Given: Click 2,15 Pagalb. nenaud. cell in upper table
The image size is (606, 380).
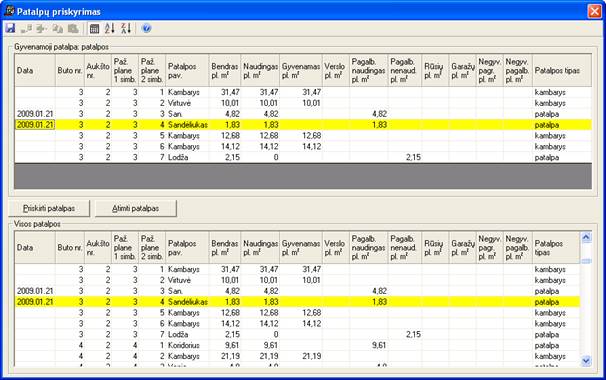Looking at the screenshot, I should [405, 157].
